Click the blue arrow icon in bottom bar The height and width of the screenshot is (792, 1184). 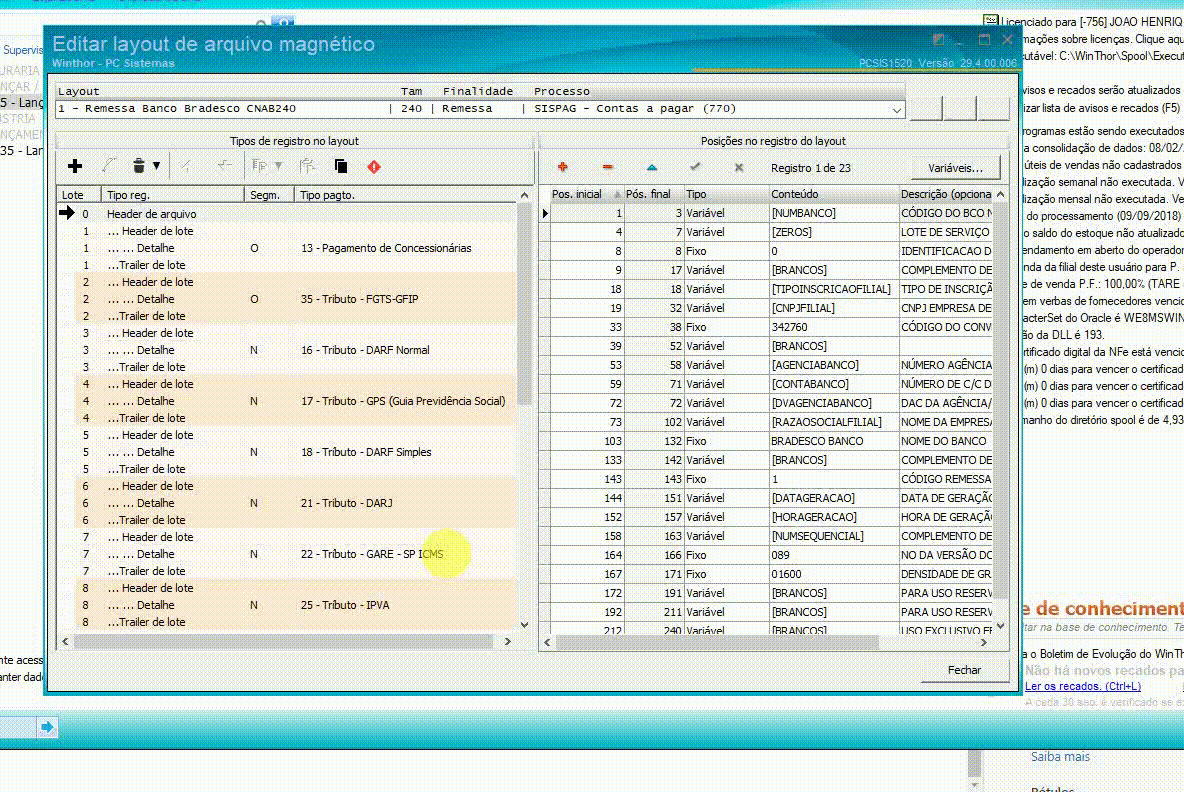pyautogui.click(x=47, y=727)
